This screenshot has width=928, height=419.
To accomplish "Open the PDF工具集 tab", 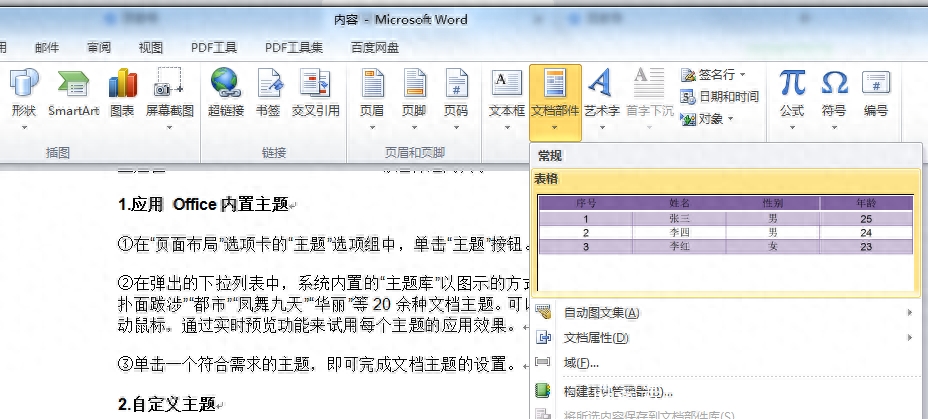I will pos(294,48).
